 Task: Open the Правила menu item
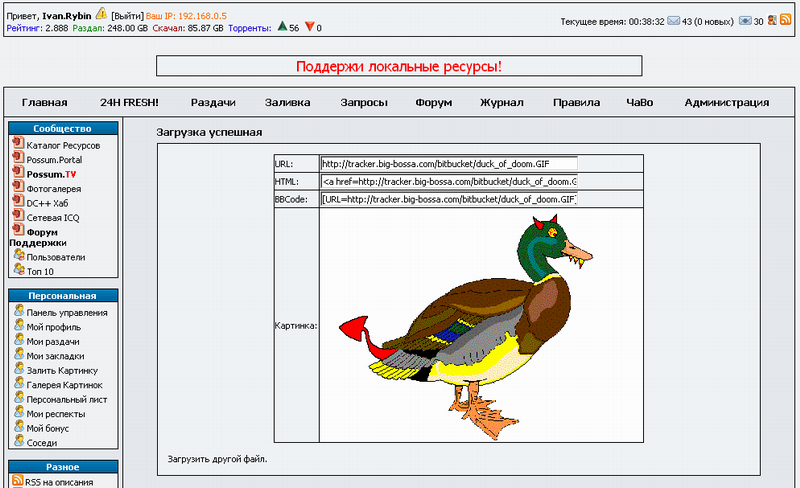point(577,103)
